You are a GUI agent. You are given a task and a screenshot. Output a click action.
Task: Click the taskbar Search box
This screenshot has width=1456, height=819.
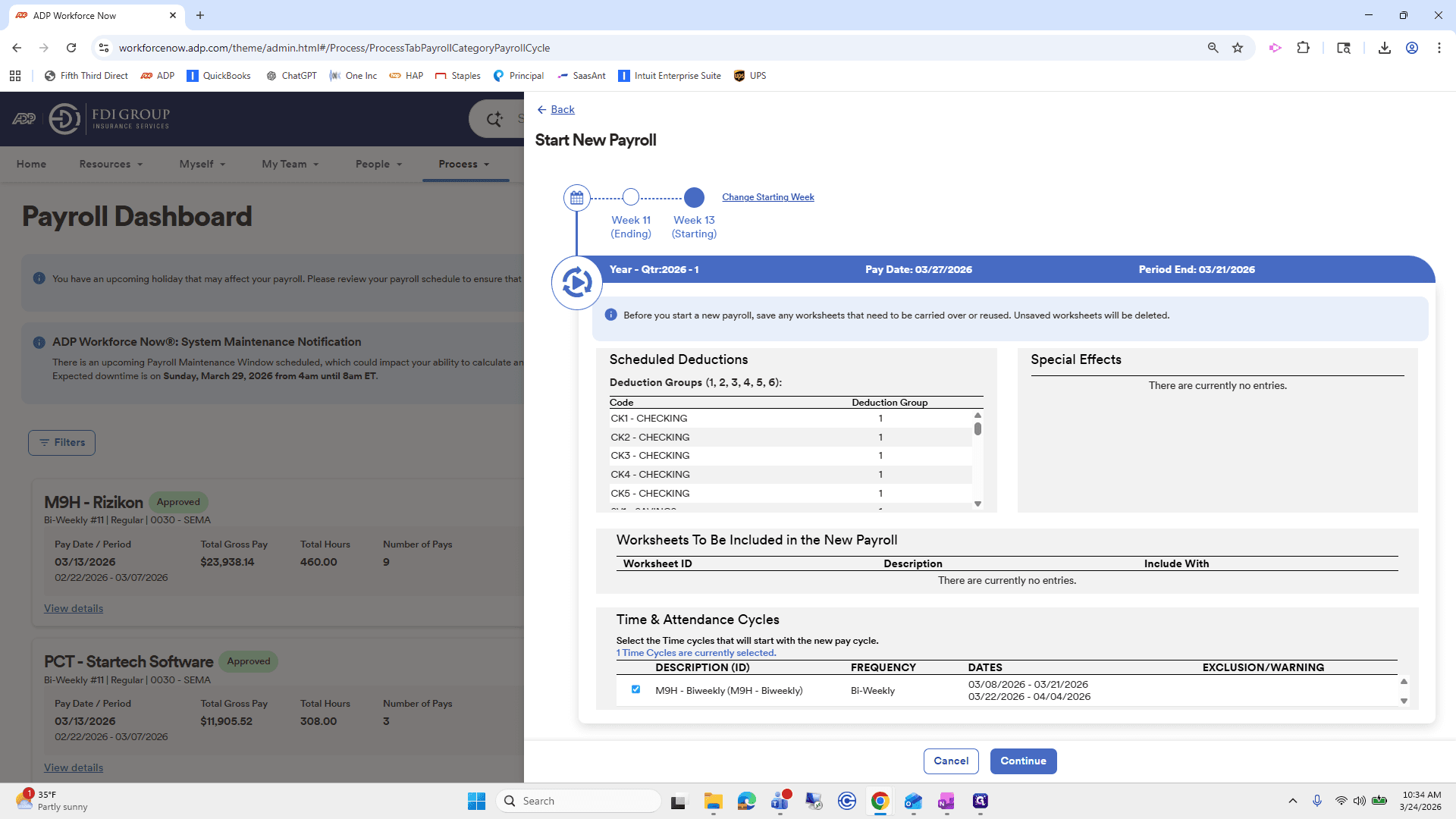click(x=578, y=801)
